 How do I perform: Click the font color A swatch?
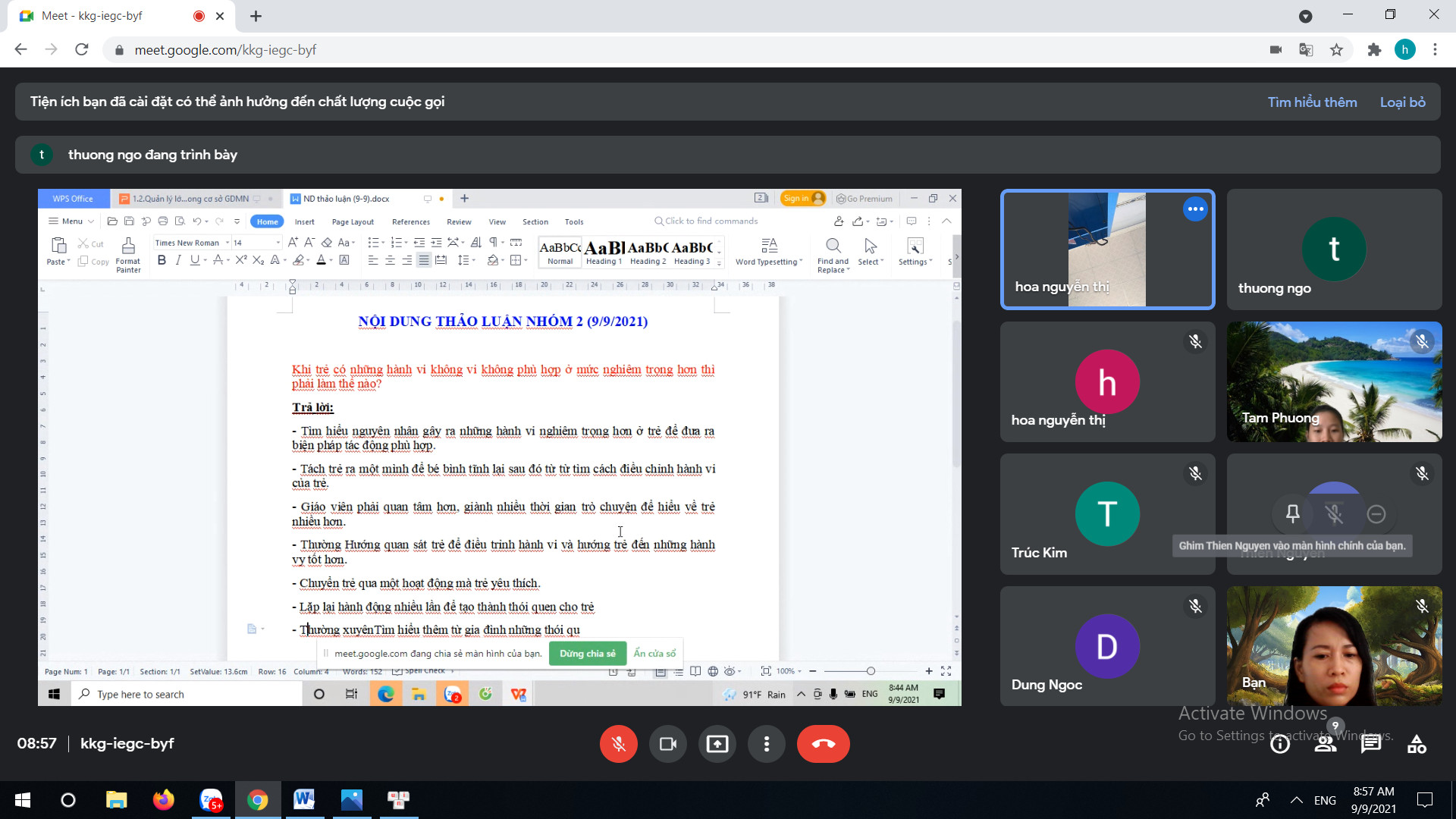[x=321, y=260]
